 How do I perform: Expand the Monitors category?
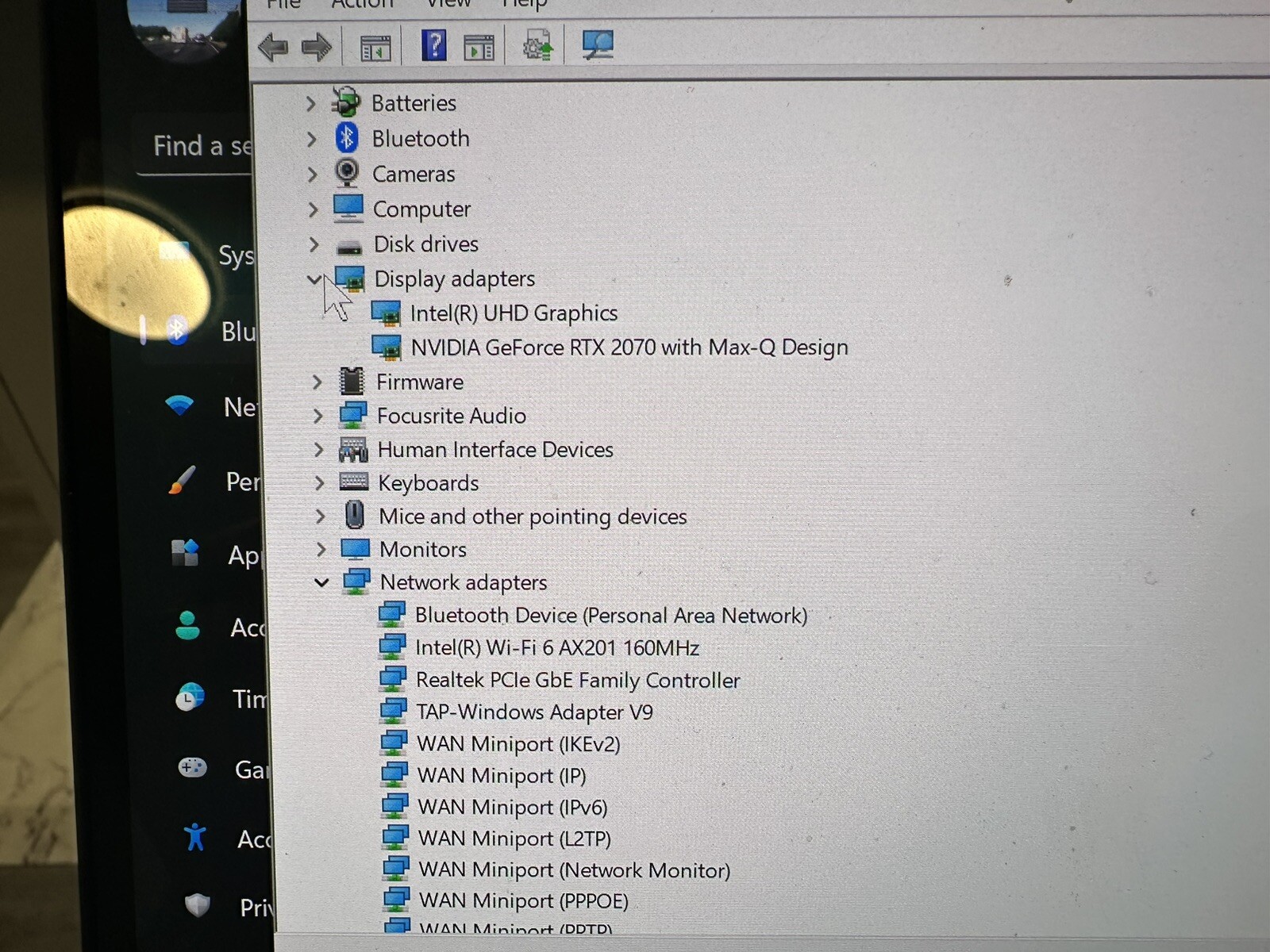tap(321, 549)
